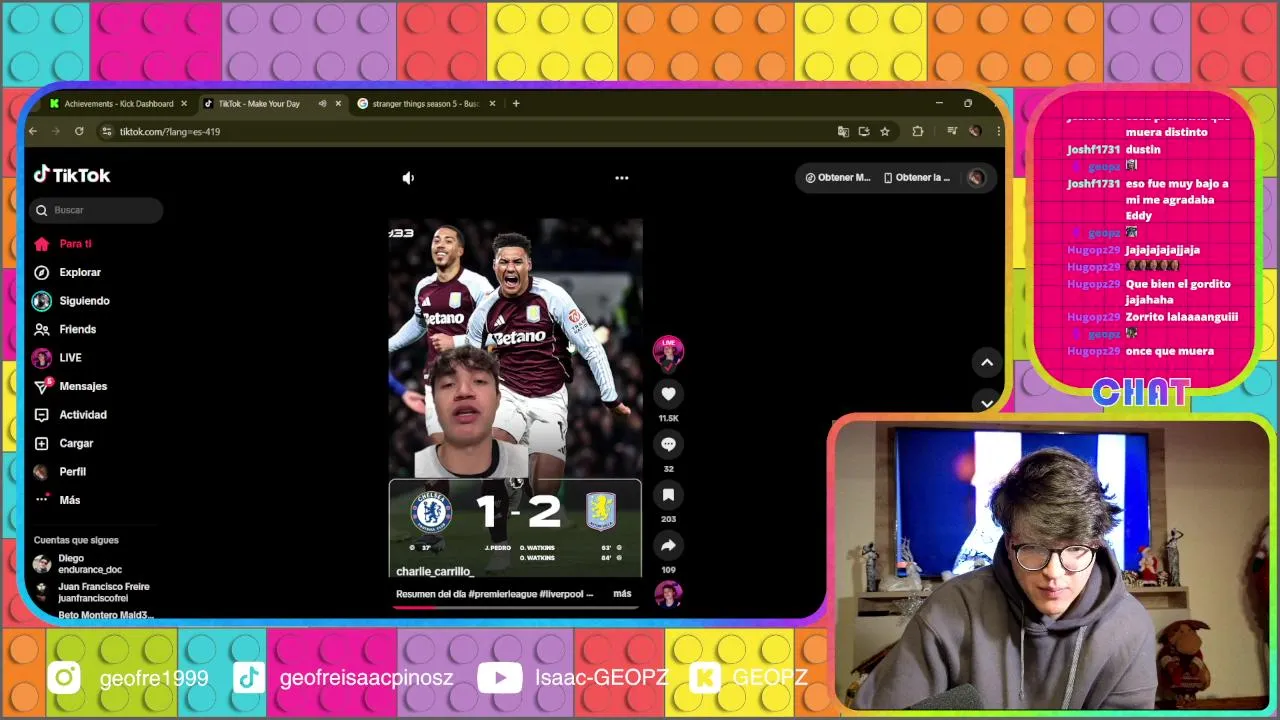The width and height of the screenshot is (1280, 720).
Task: Go to next video with down chevron
Action: [987, 403]
